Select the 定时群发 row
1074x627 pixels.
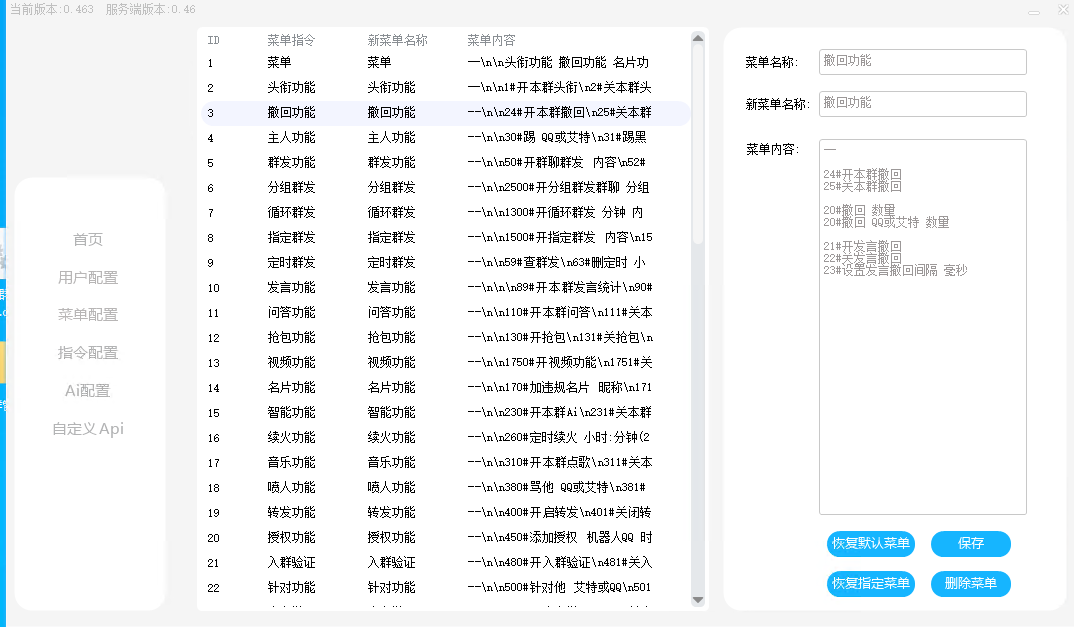[x=445, y=262]
